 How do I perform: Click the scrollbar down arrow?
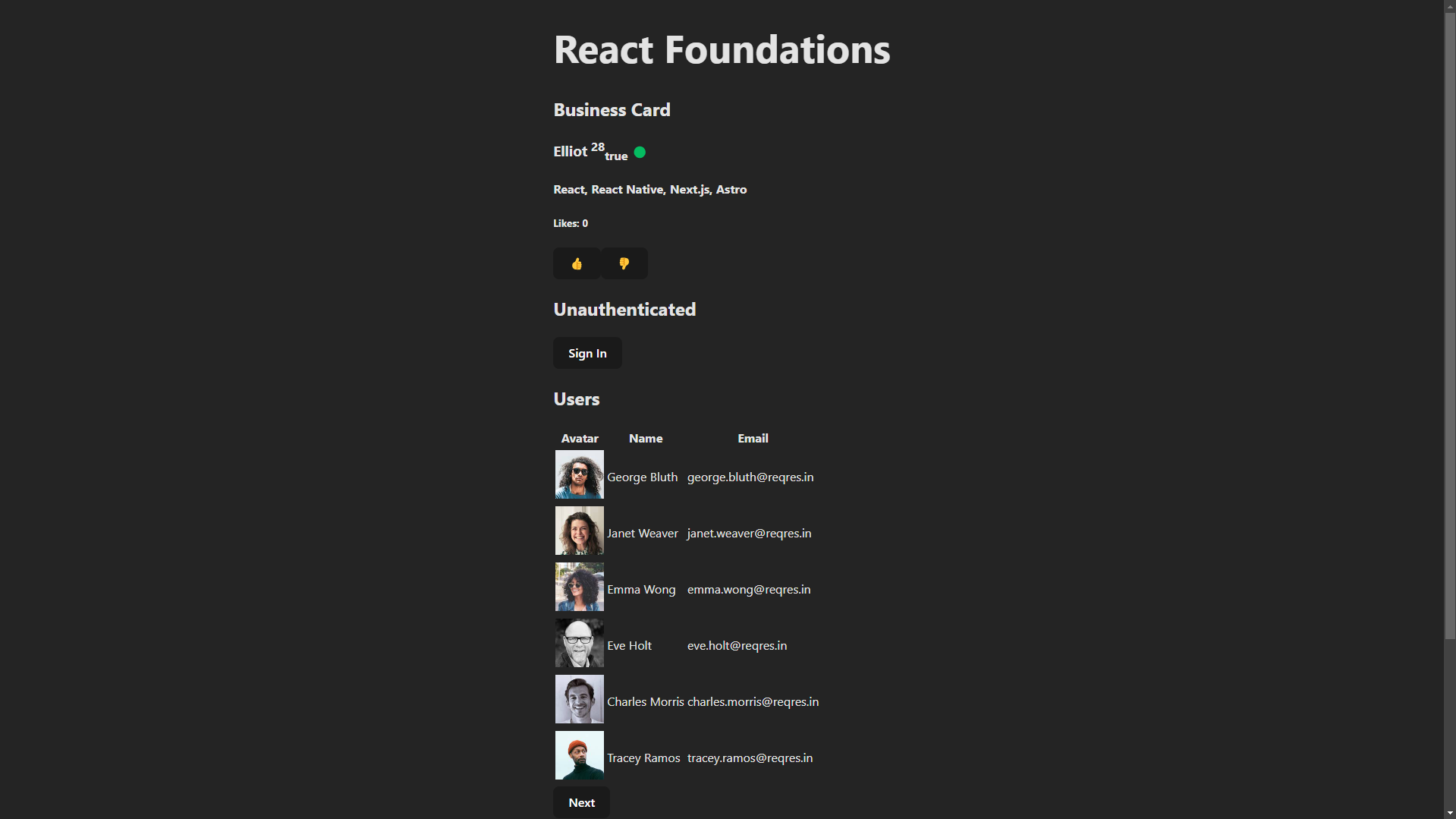(x=1450, y=813)
